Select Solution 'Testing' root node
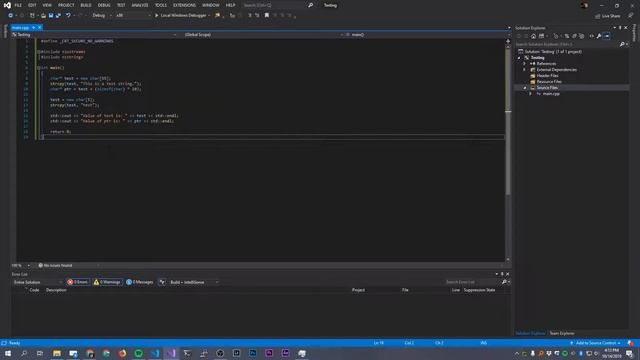The height and width of the screenshot is (360, 640). [x=553, y=51]
